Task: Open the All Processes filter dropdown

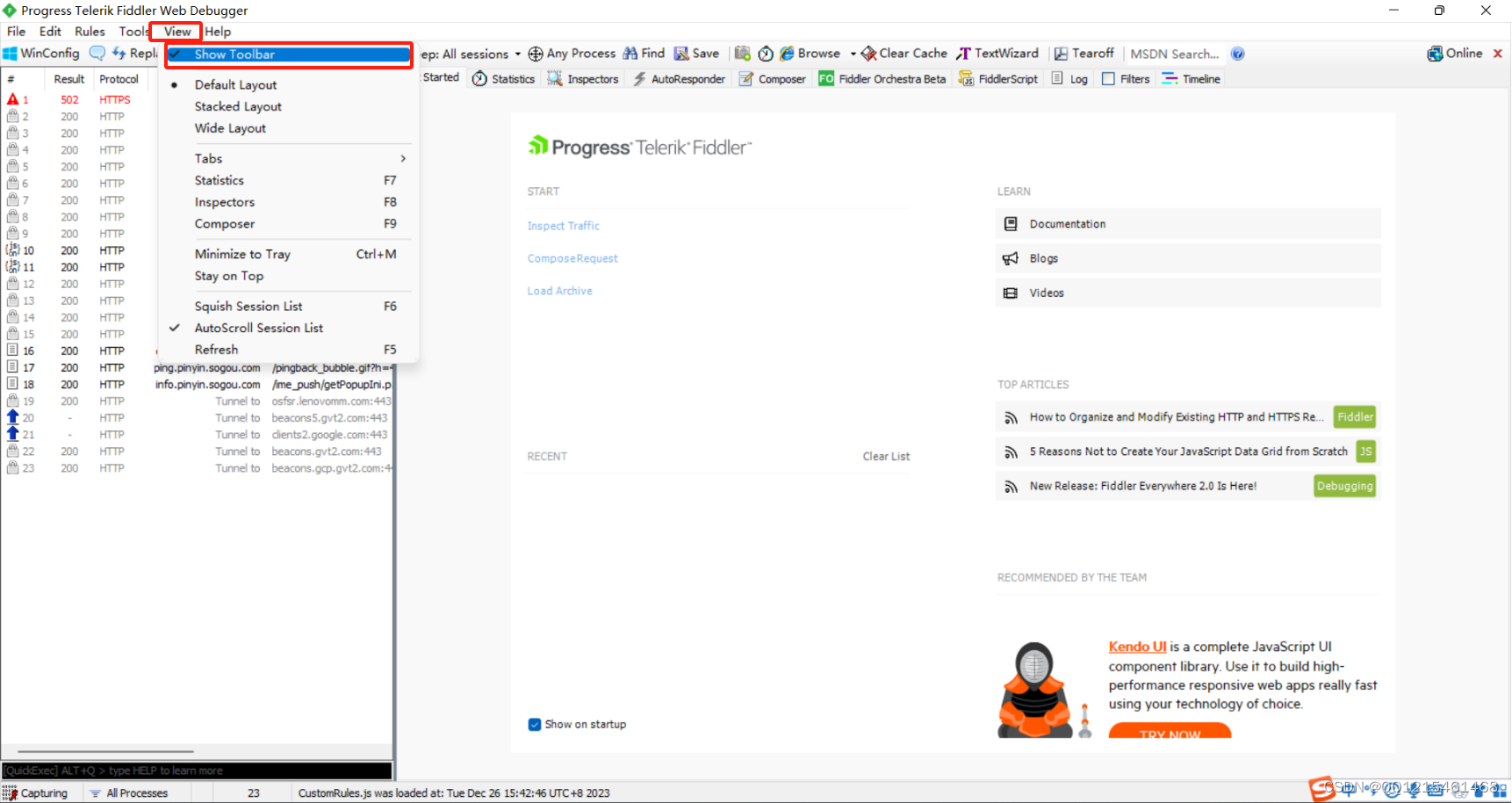Action: coord(129,792)
